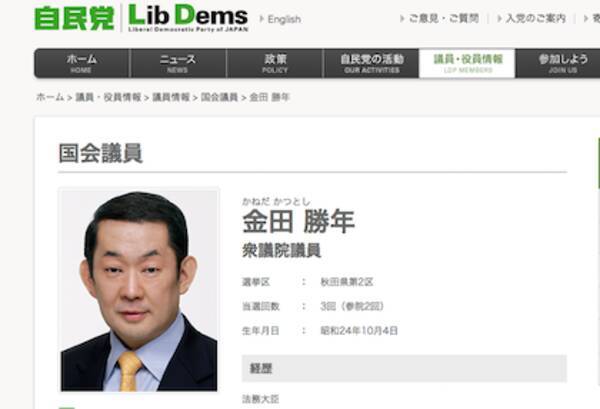600x409 pixels.
Task: Switch the site language to English
Action: tap(284, 19)
